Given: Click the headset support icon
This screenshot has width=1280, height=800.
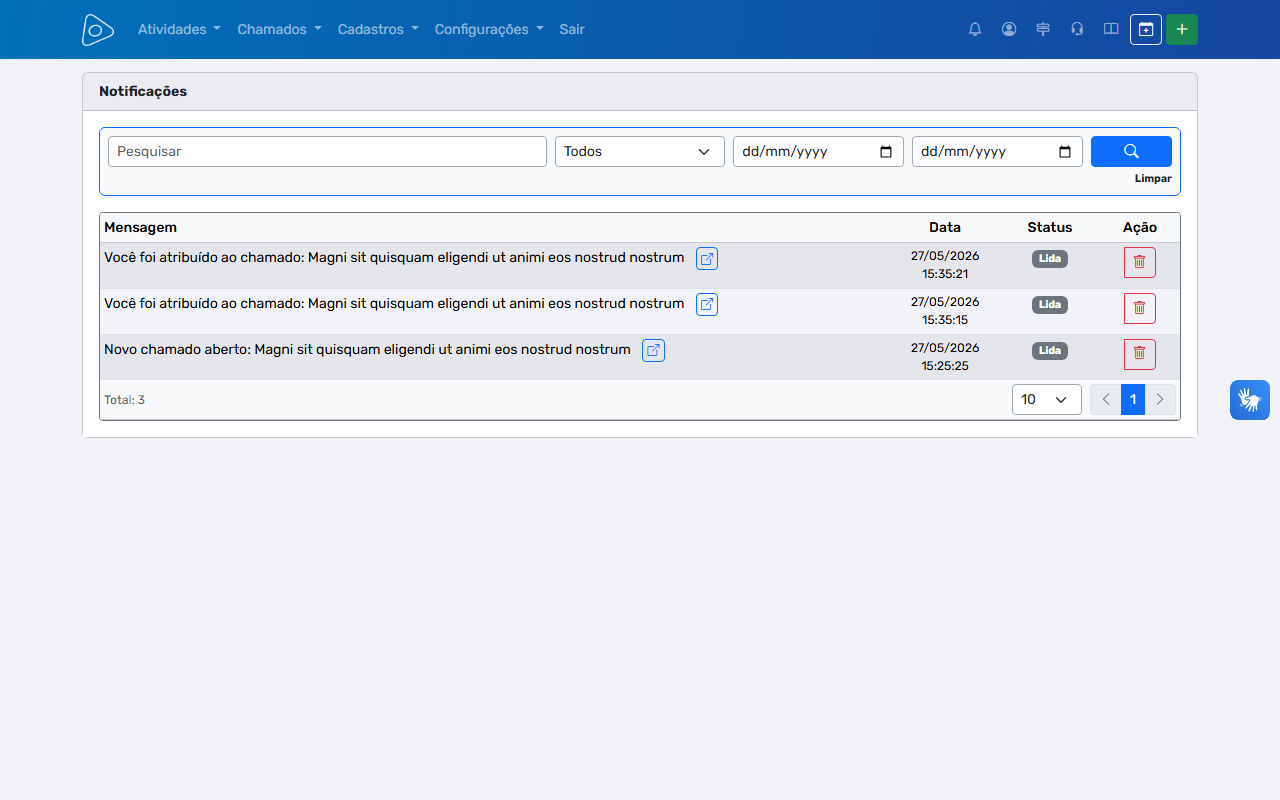Looking at the screenshot, I should (x=1077, y=29).
